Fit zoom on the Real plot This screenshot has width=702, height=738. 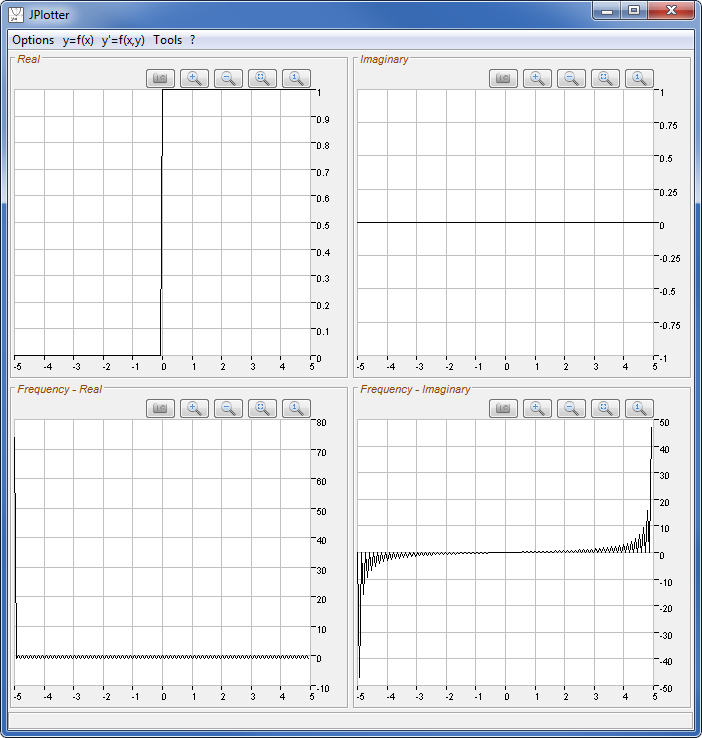click(263, 78)
